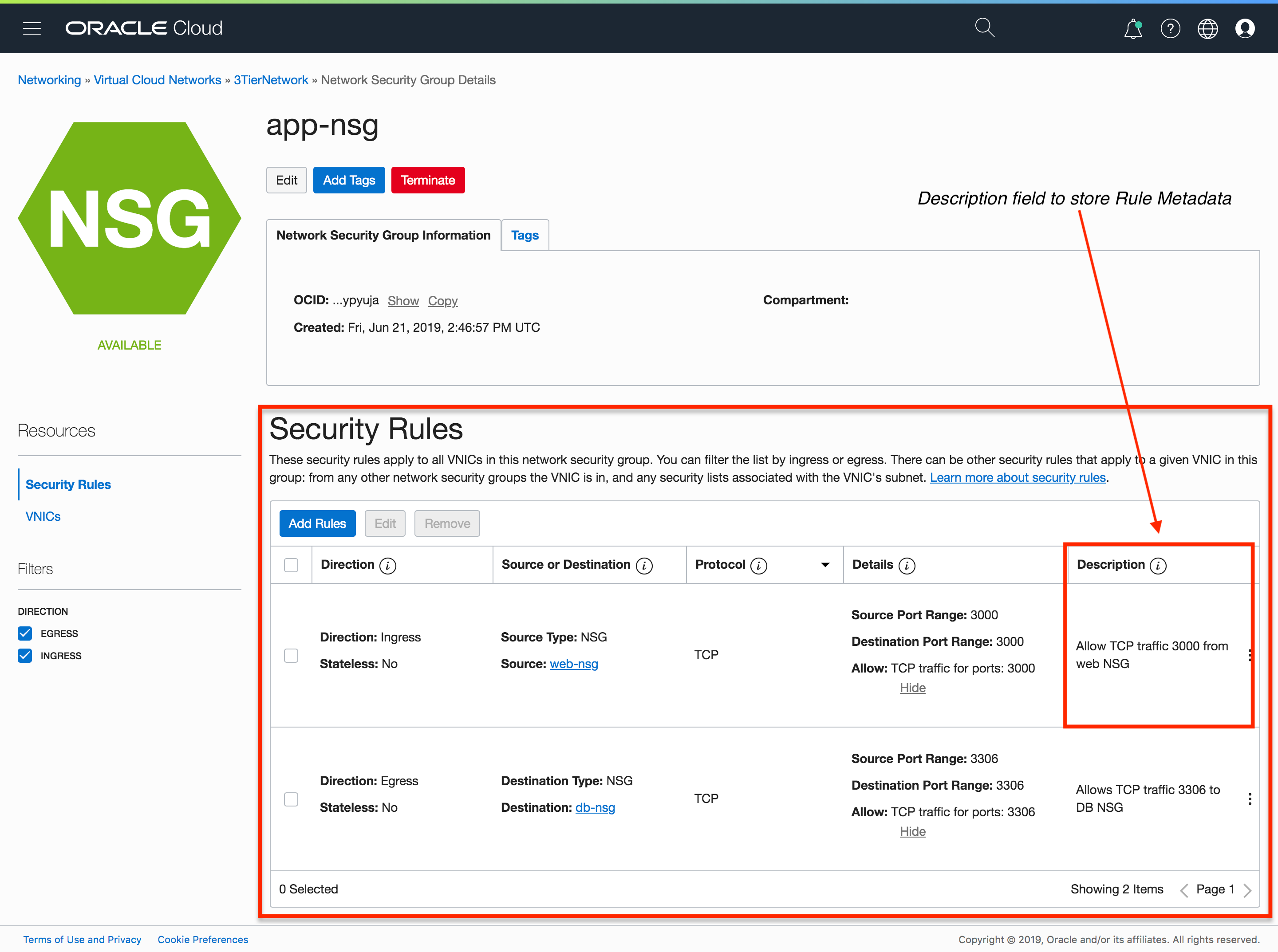Click the Description column info icon
This screenshot has height=952, width=1278.
1157,565
